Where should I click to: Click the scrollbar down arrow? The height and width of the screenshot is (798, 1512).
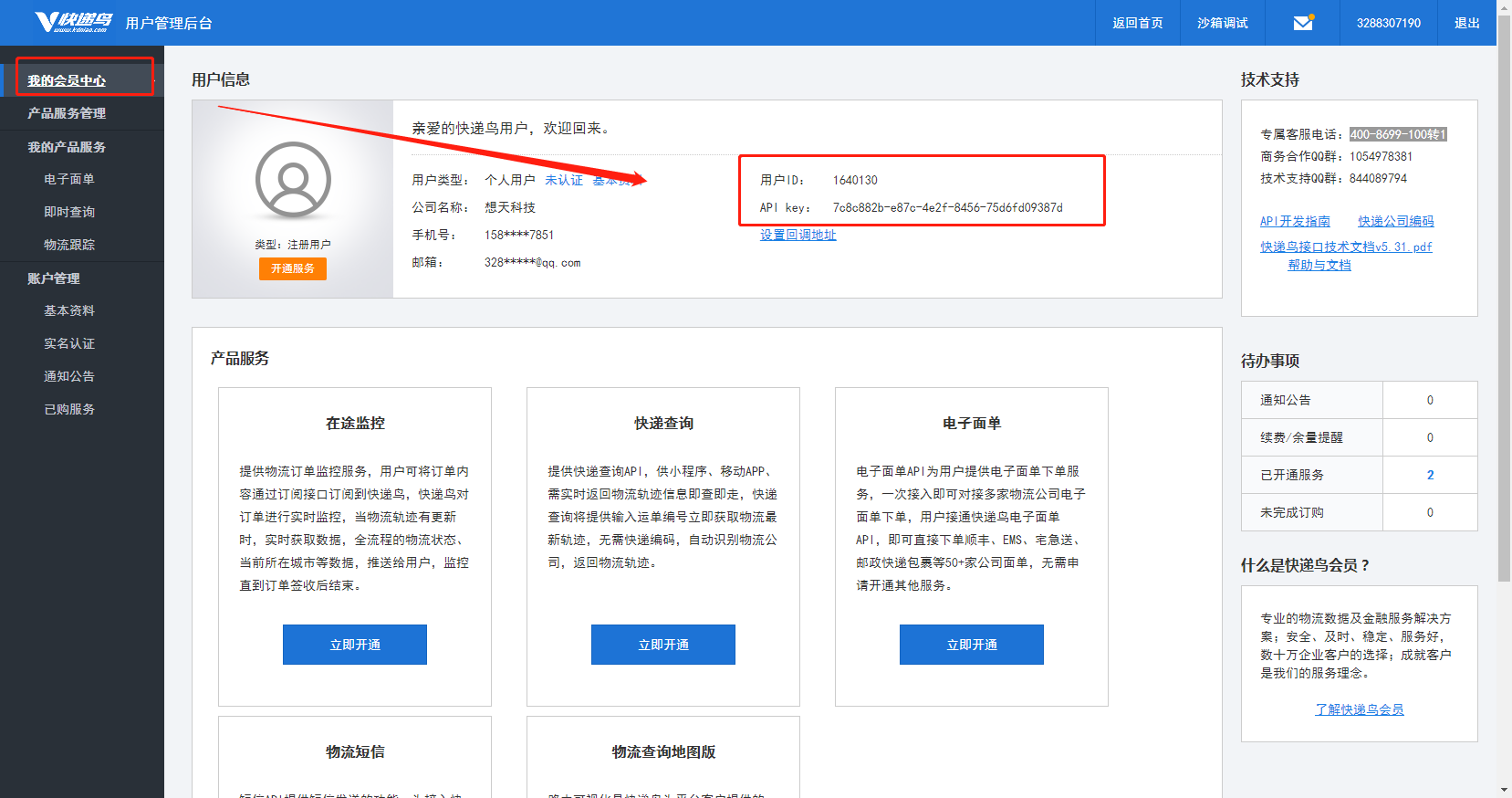[x=1504, y=790]
